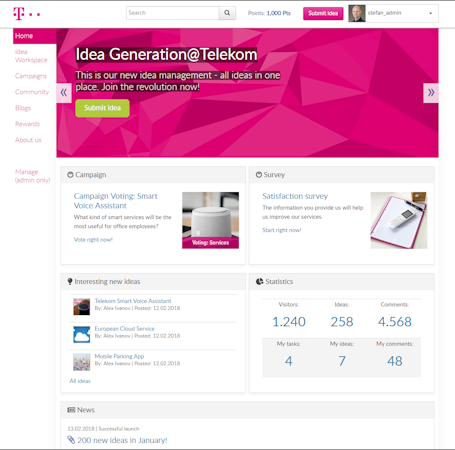Image resolution: width=455 pixels, height=450 pixels.
Task: Click My comments value 48
Action: [x=395, y=361]
